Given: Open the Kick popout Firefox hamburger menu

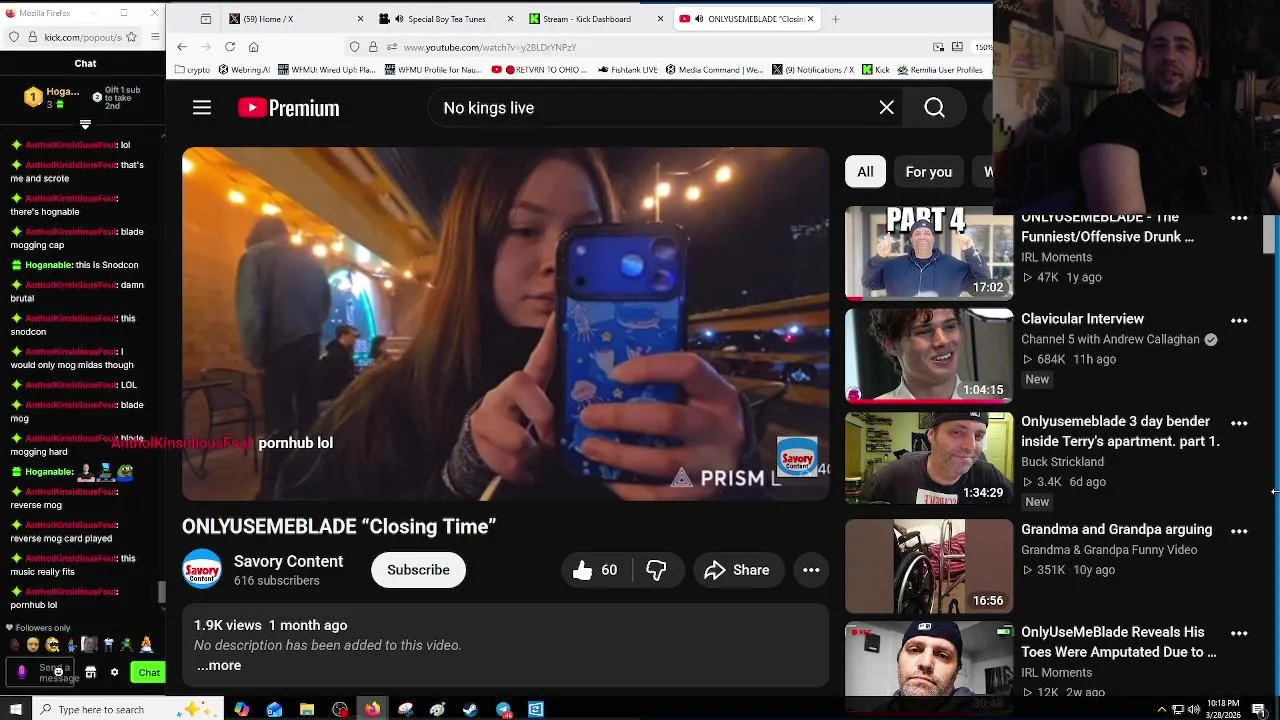Looking at the screenshot, I should click(x=156, y=37).
